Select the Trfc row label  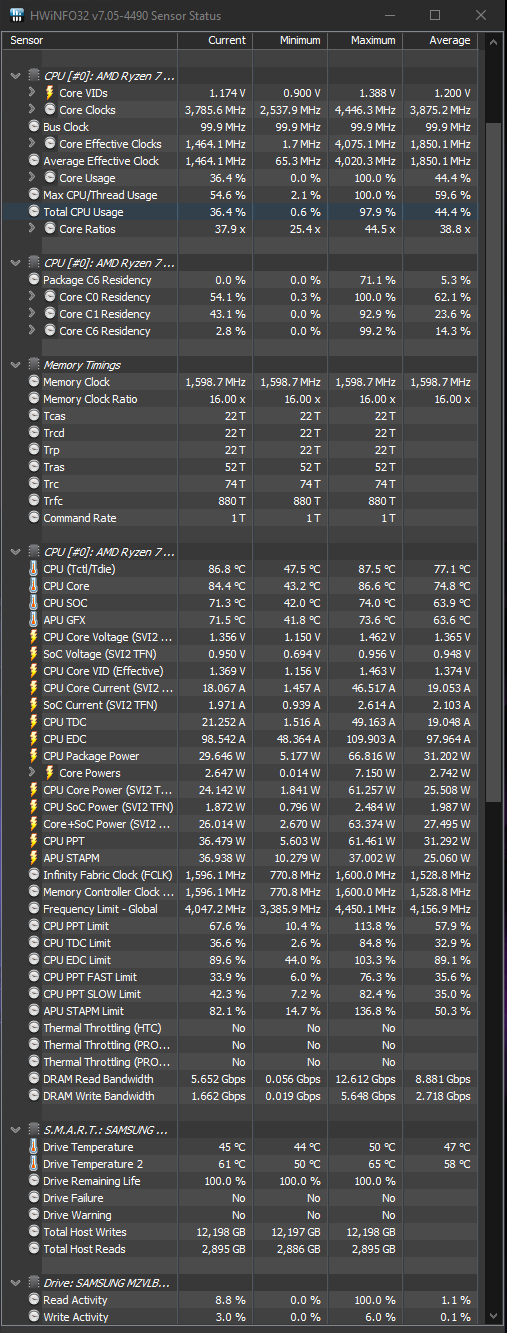(x=54, y=501)
